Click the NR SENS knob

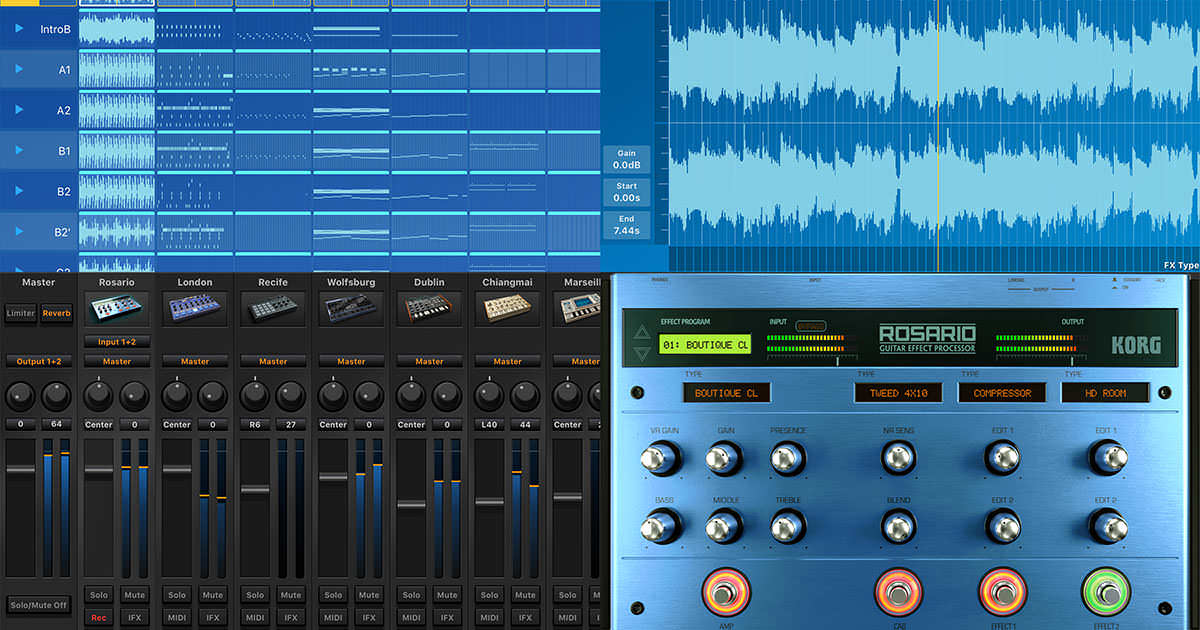point(898,459)
